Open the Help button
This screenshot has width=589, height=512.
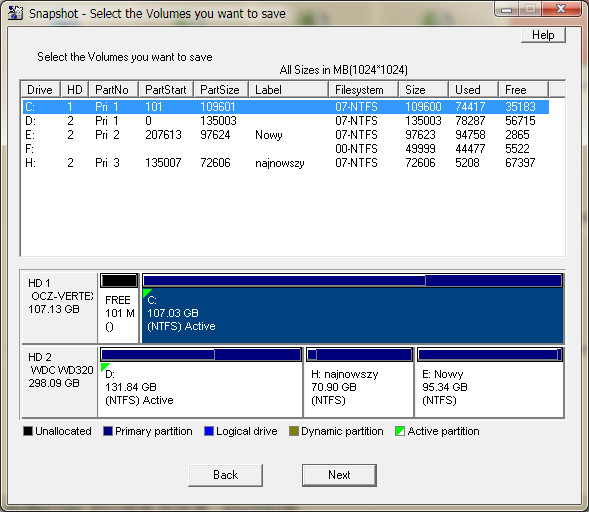click(x=543, y=35)
